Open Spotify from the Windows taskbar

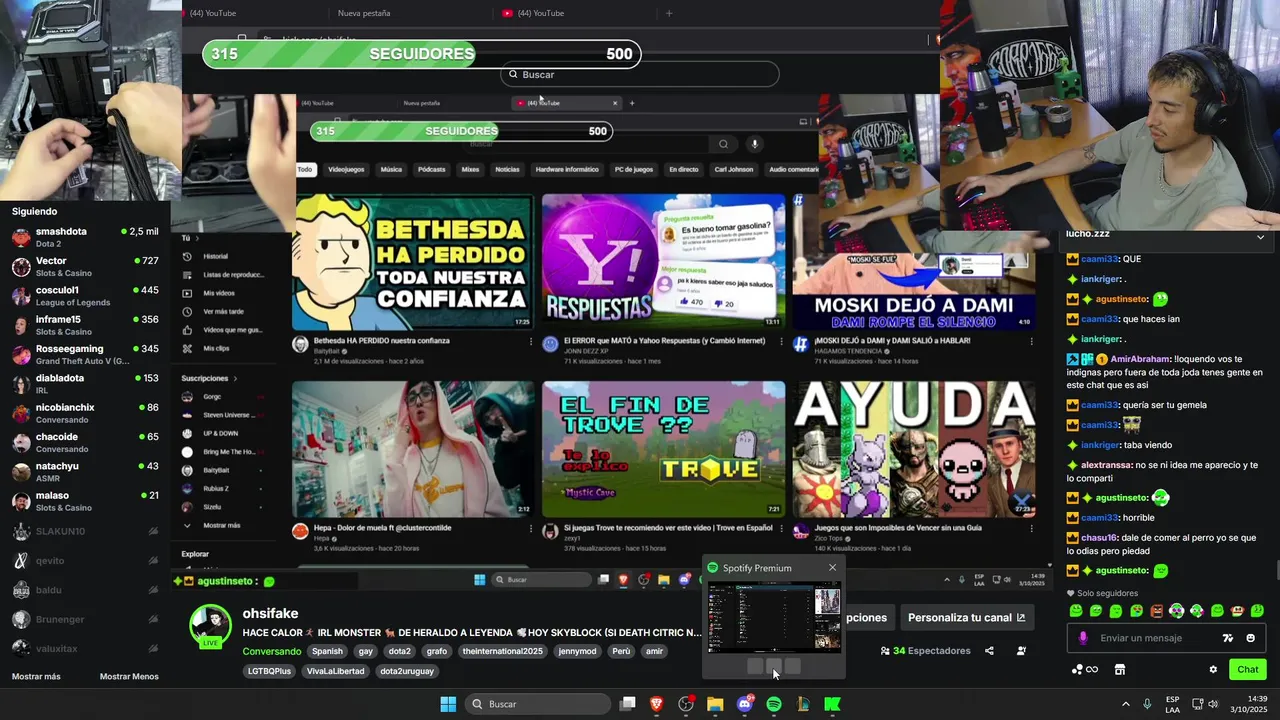774,704
